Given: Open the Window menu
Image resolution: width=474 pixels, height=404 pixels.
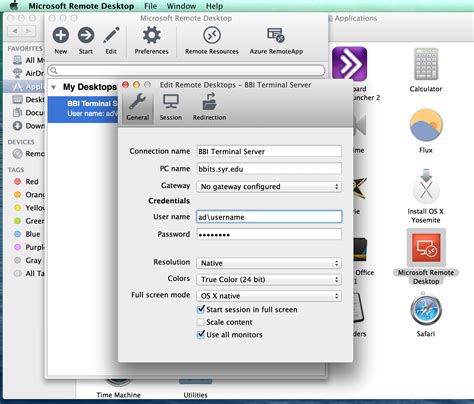Looking at the screenshot, I should pyautogui.click(x=181, y=6).
